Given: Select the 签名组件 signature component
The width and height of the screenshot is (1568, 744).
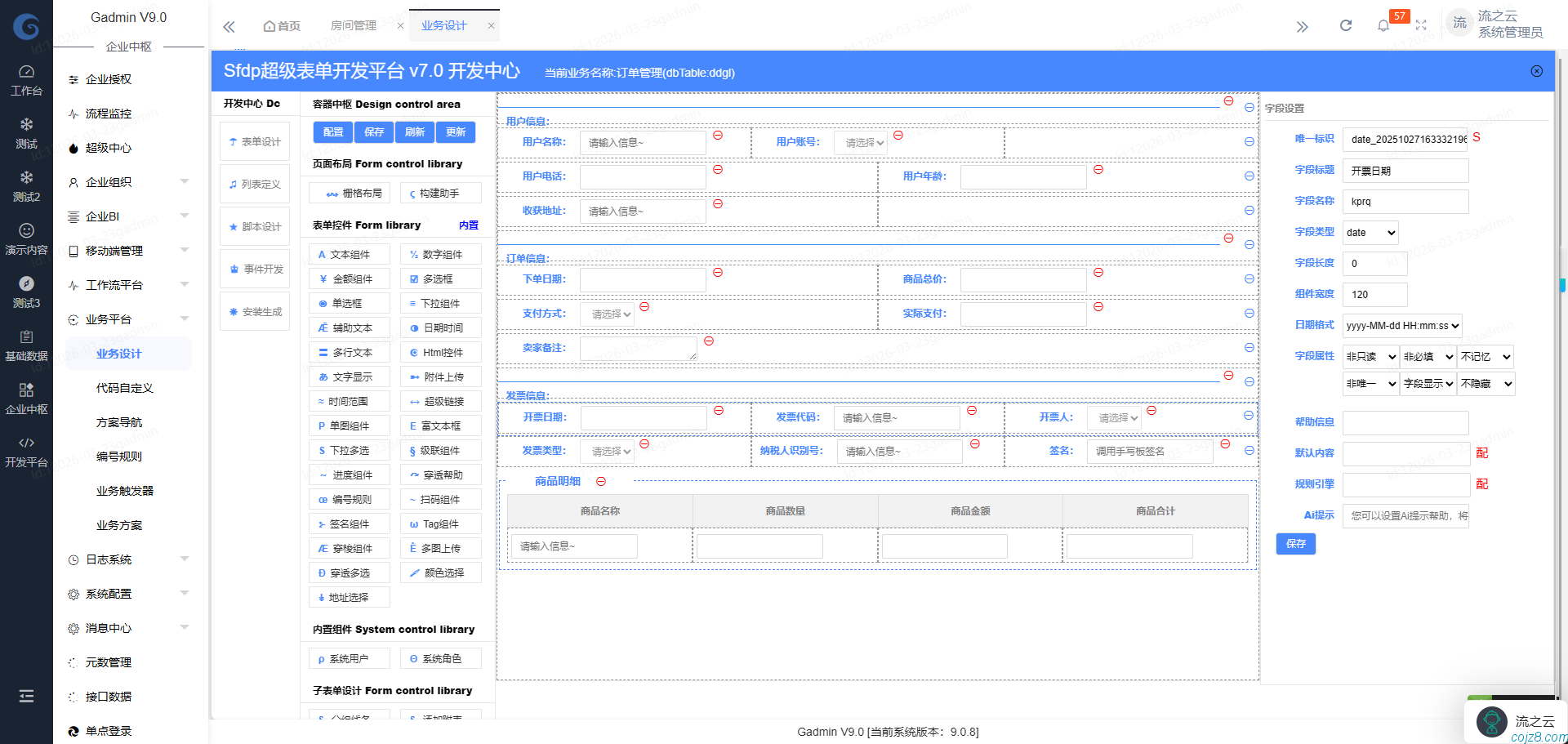Looking at the screenshot, I should [349, 523].
